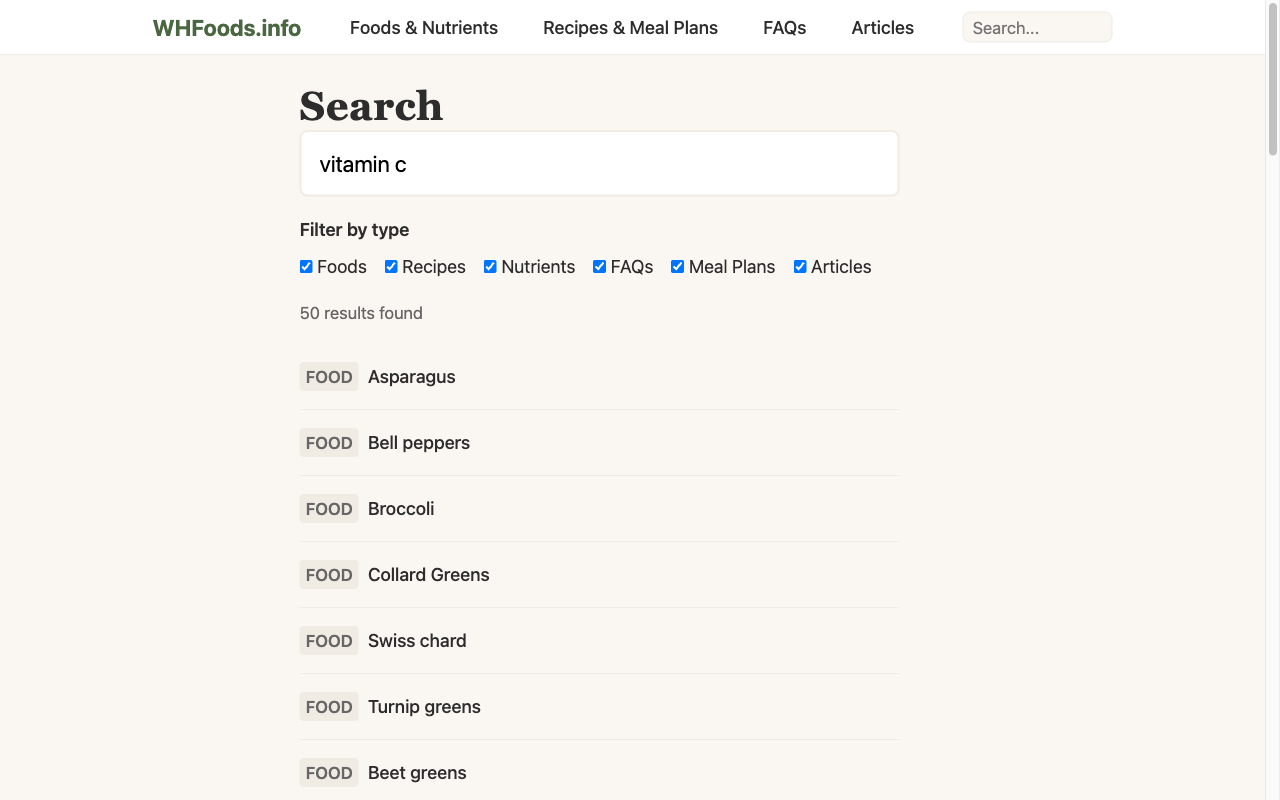Toggle the Nutrients filter
This screenshot has width=1280, height=800.
click(x=489, y=266)
